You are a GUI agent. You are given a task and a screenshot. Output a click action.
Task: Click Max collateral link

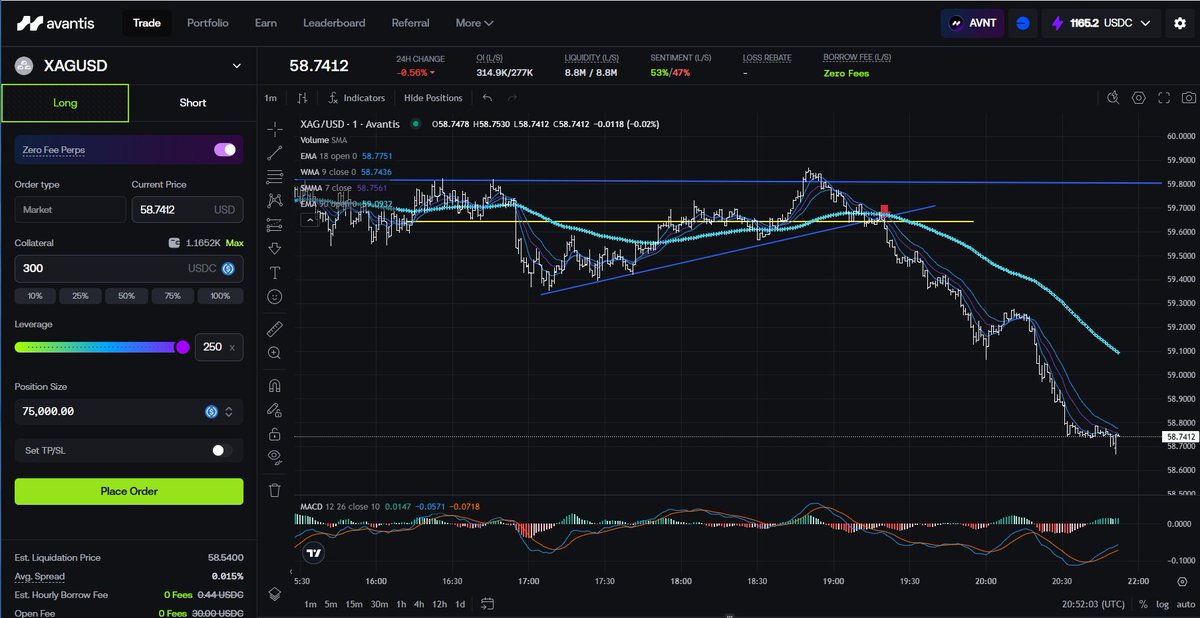pyautogui.click(x=234, y=243)
